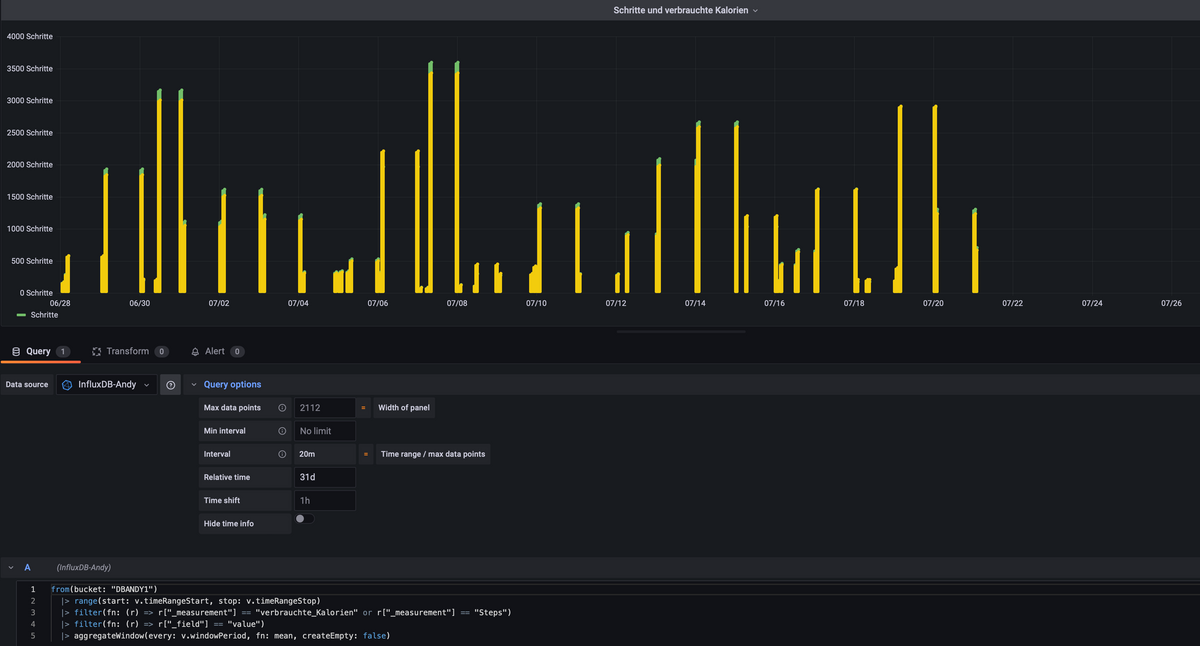Click the Schritte legend label
This screenshot has height=646, width=1200.
pyautogui.click(x=44, y=315)
